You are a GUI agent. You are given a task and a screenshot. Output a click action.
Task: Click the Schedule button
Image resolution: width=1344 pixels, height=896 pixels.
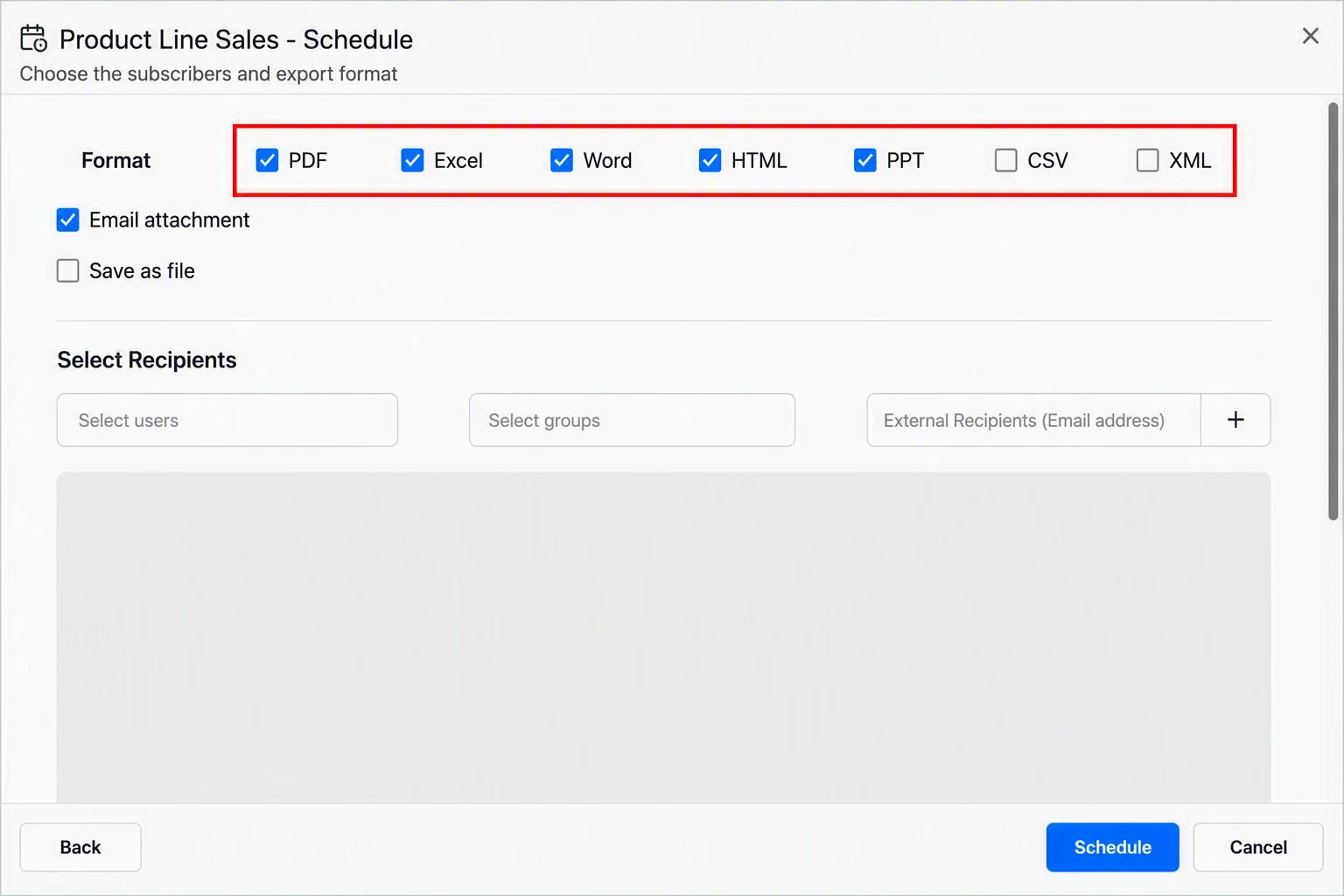pyautogui.click(x=1112, y=847)
